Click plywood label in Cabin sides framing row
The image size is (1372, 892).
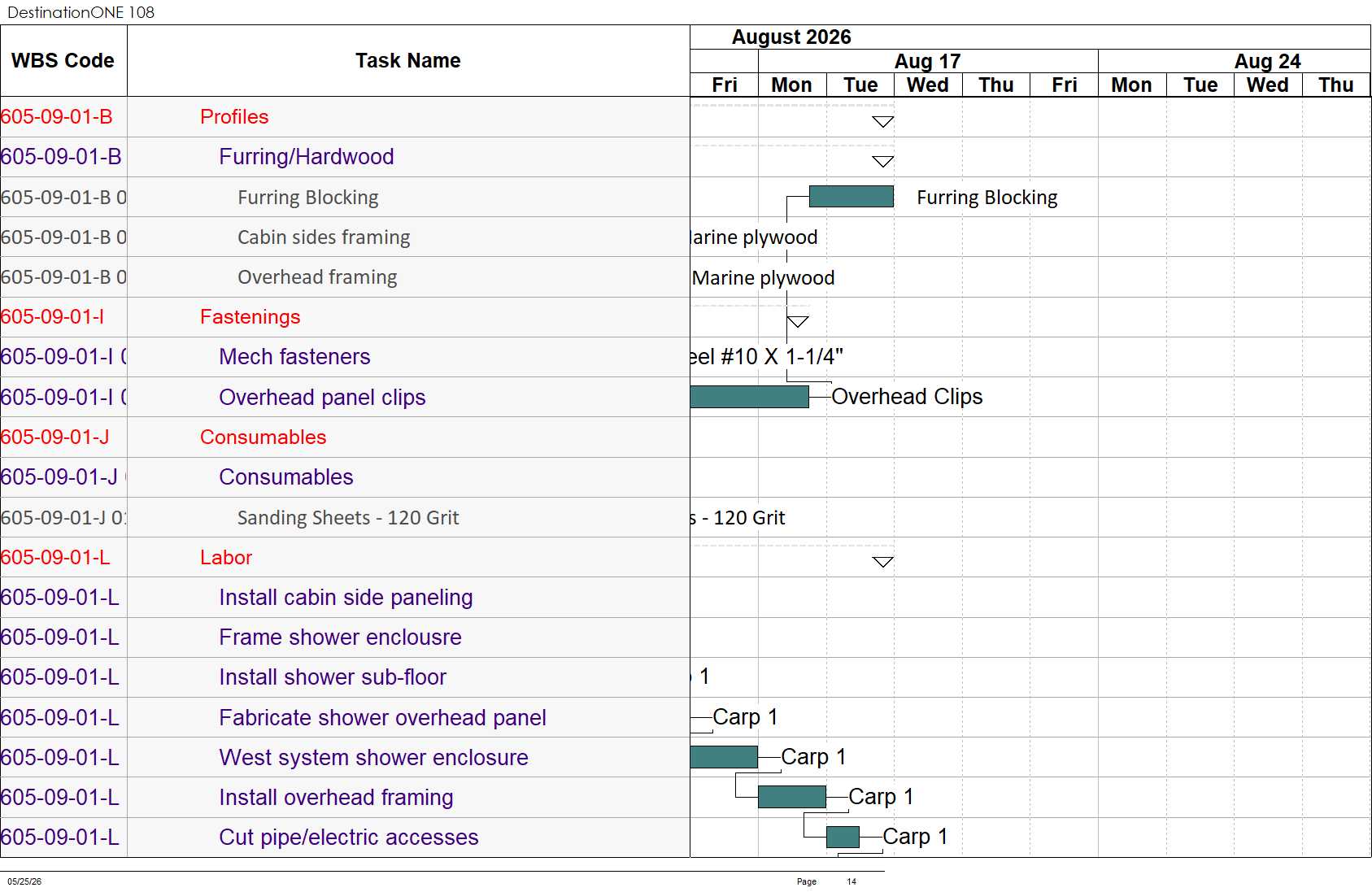[754, 237]
